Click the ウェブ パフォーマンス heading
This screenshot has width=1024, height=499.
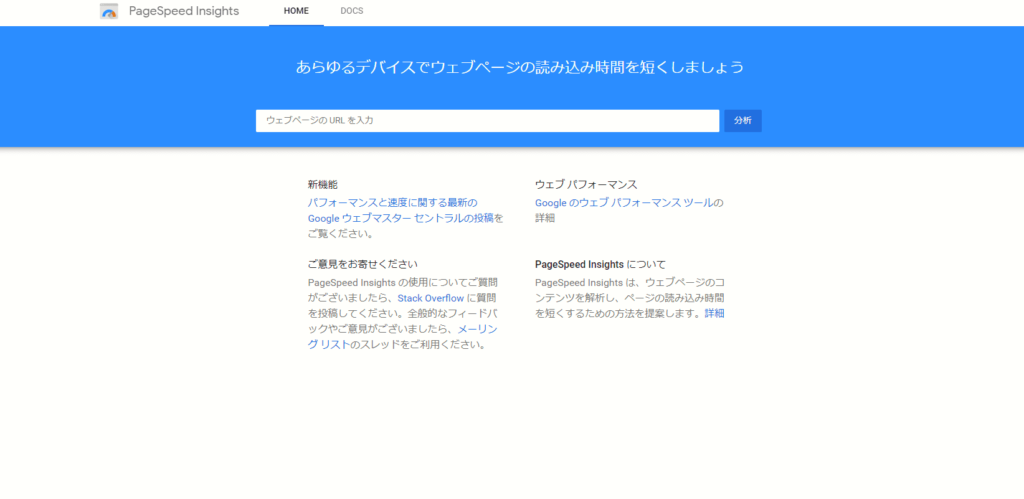586,185
